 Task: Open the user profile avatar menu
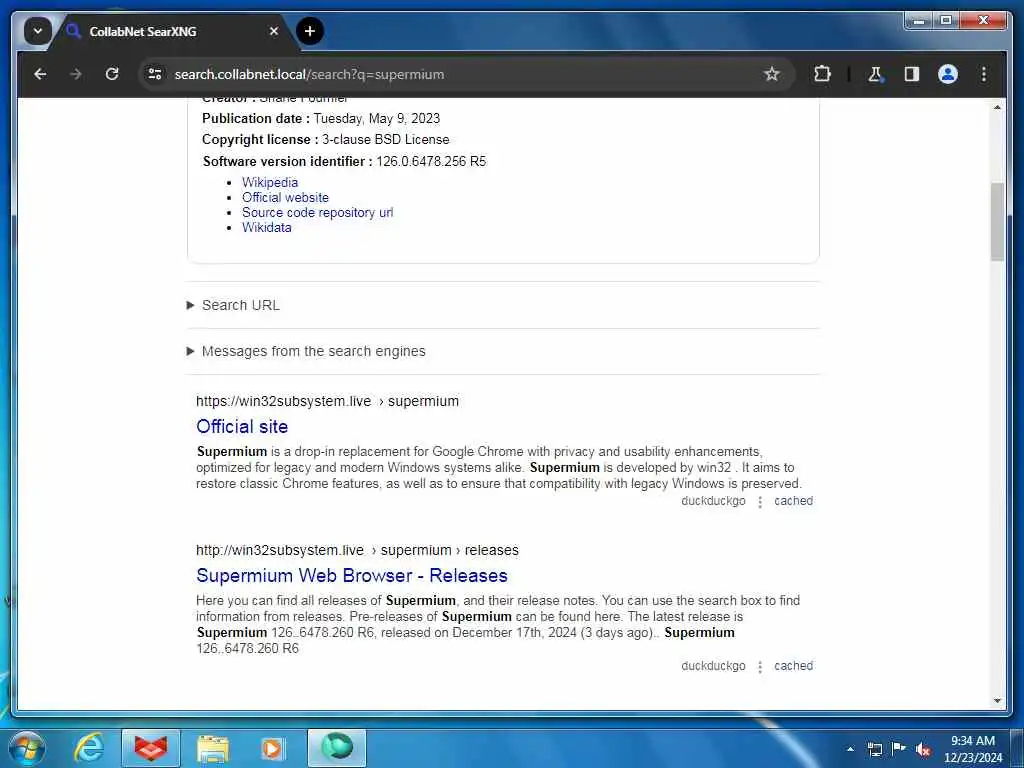point(948,74)
